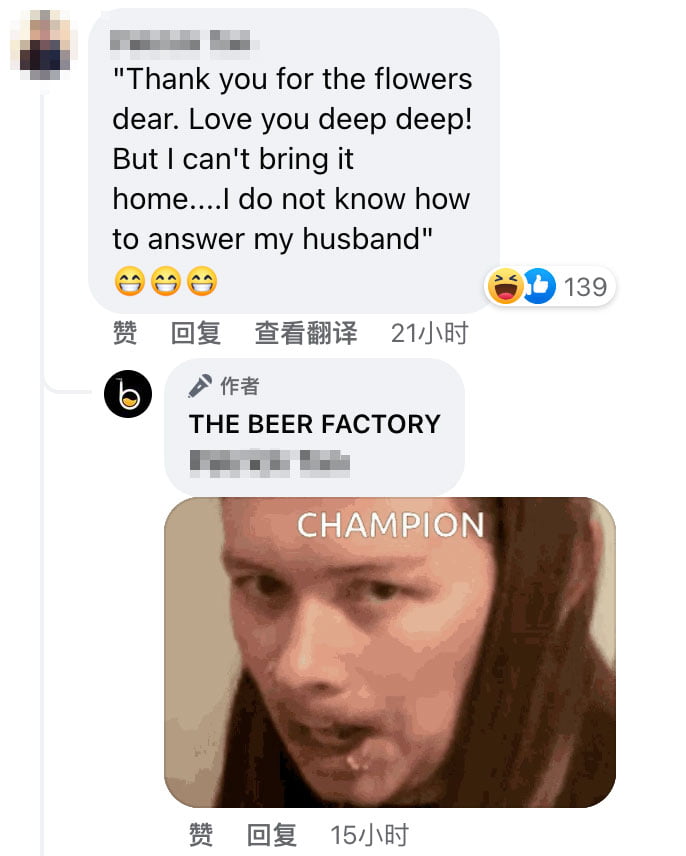
Task: Reply to Beer Factory's GIF comment
Action: [x=272, y=835]
